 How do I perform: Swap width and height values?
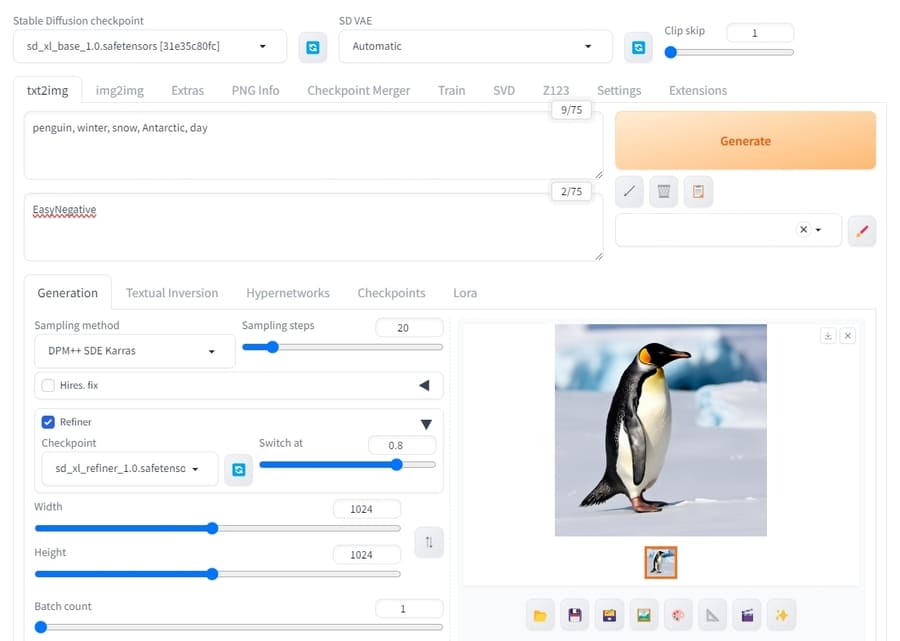(x=429, y=542)
